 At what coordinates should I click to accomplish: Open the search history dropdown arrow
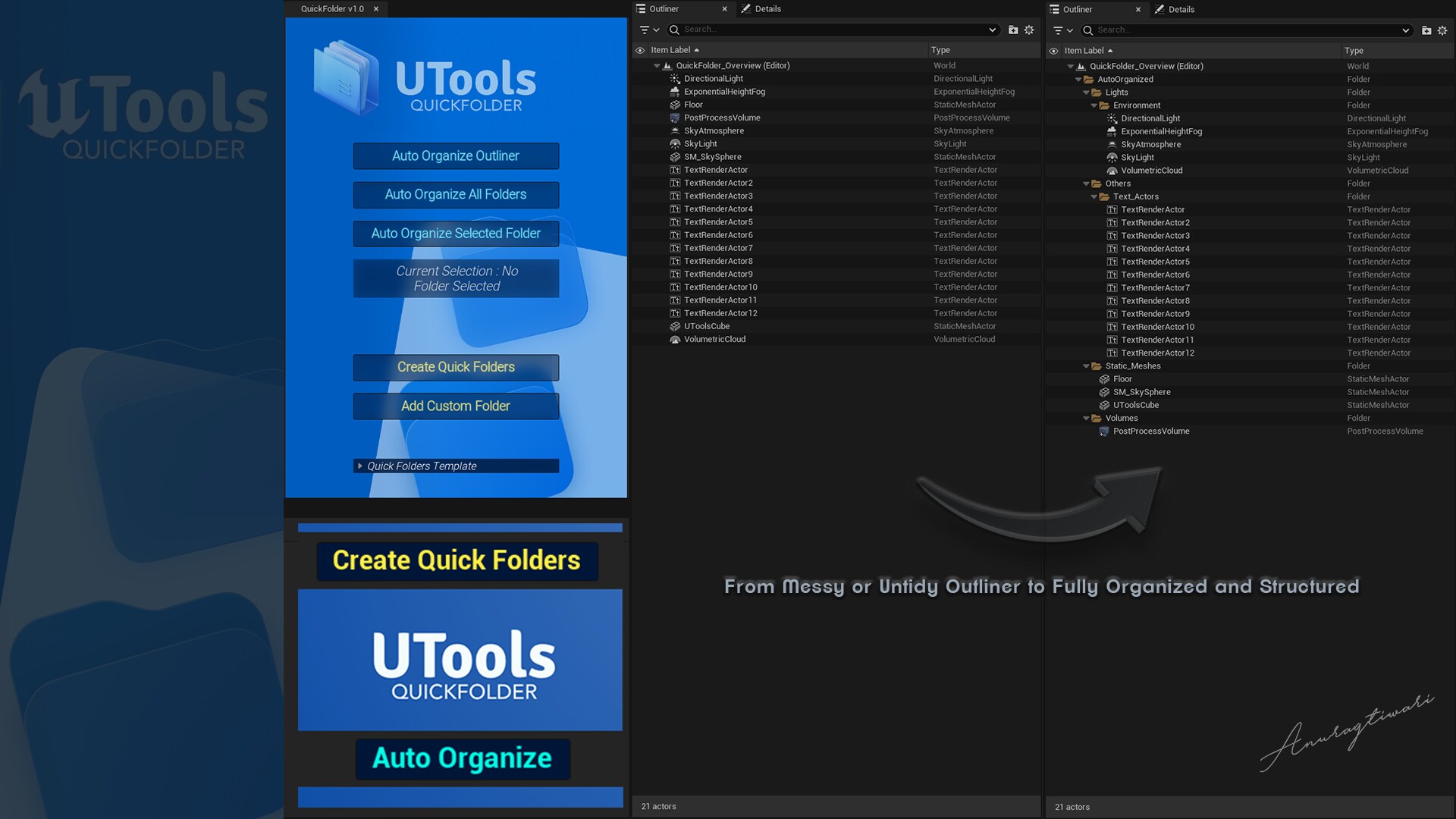point(993,30)
